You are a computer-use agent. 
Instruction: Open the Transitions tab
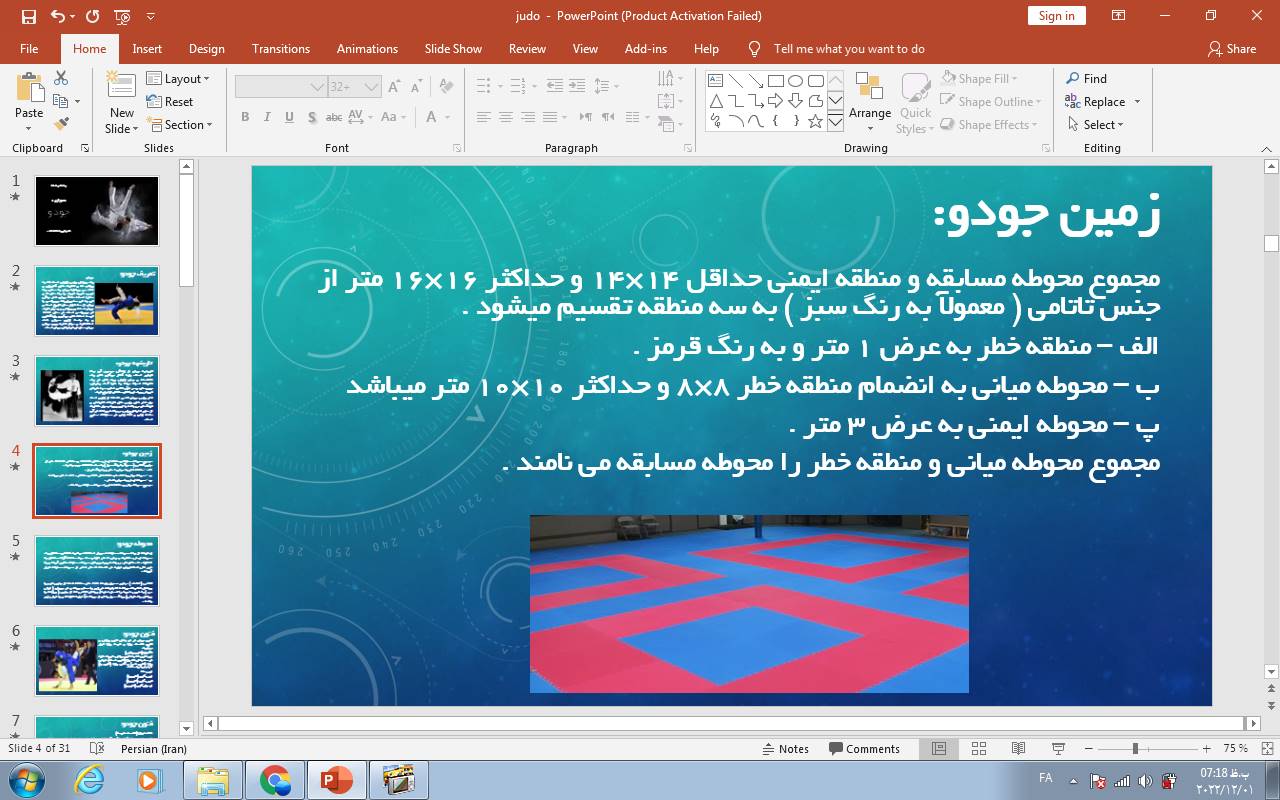tap(280, 49)
